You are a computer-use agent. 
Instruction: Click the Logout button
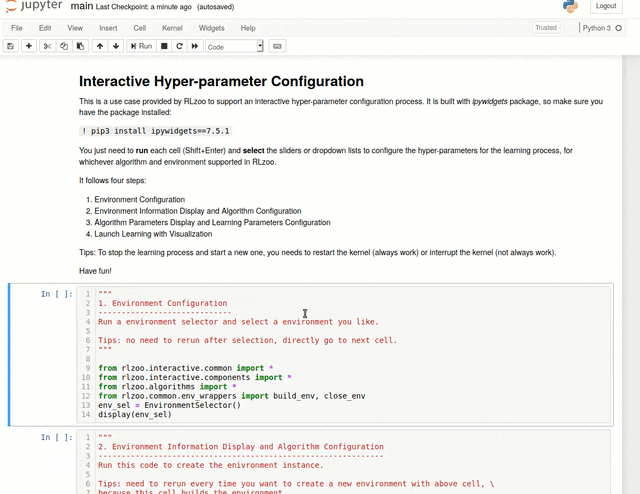pyautogui.click(x=606, y=6)
